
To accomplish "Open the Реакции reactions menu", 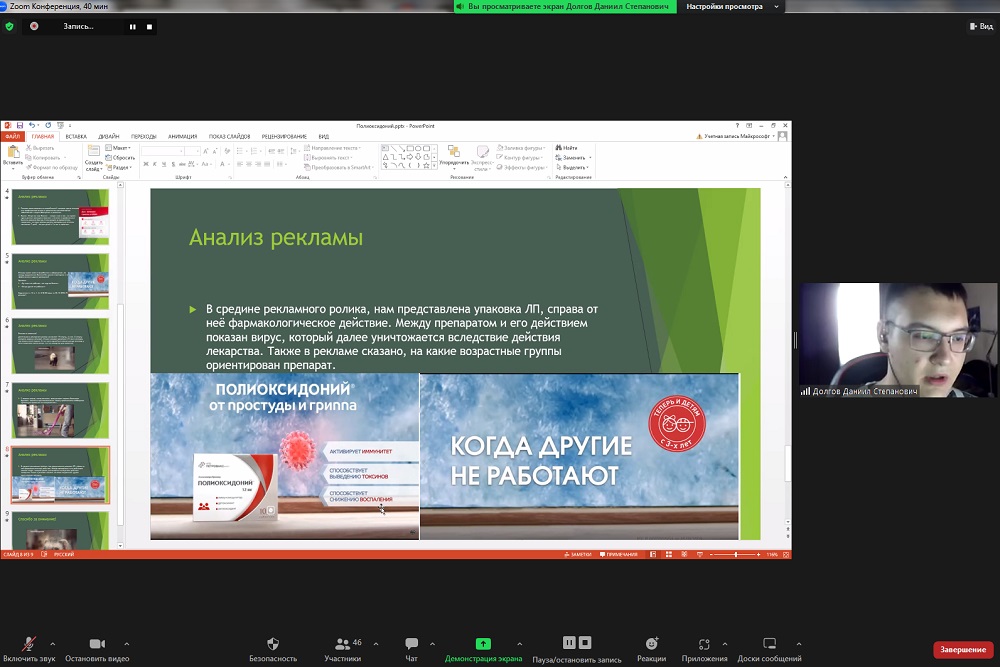I will tap(651, 644).
